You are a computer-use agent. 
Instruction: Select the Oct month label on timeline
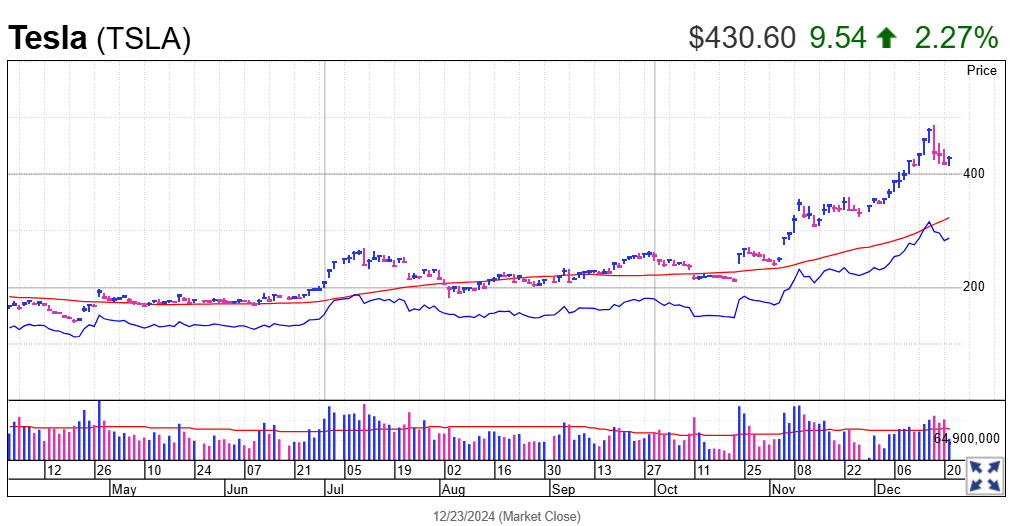[x=667, y=489]
